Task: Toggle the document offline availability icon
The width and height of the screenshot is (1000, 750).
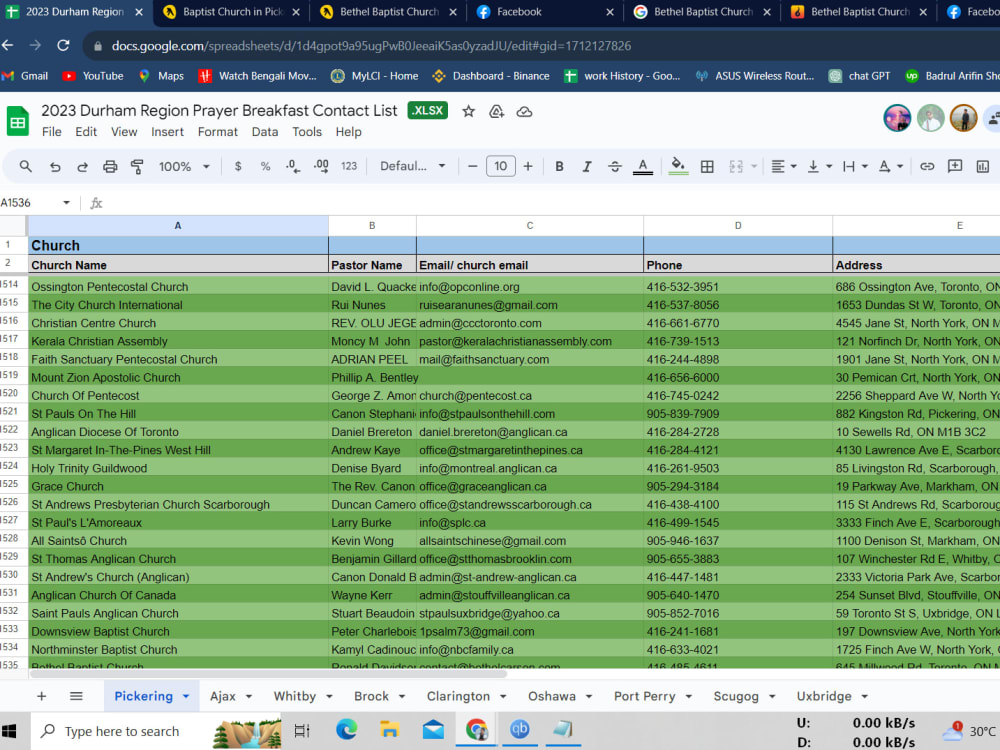Action: (x=524, y=111)
